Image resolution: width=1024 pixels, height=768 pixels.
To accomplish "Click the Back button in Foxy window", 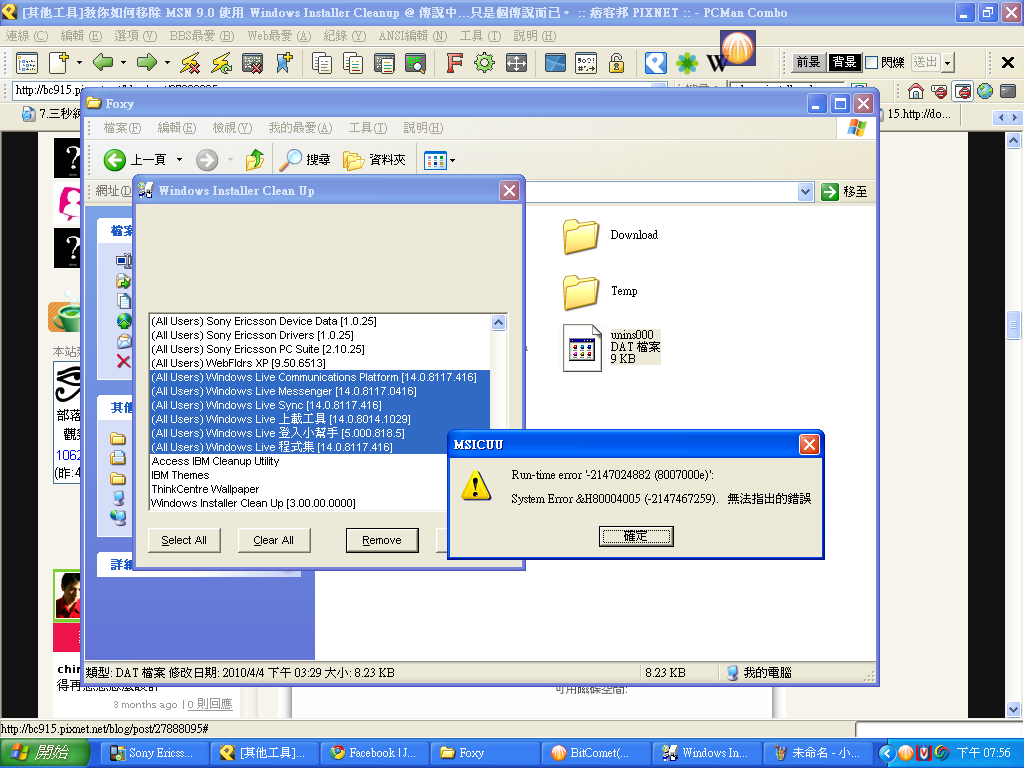I will click(135, 159).
